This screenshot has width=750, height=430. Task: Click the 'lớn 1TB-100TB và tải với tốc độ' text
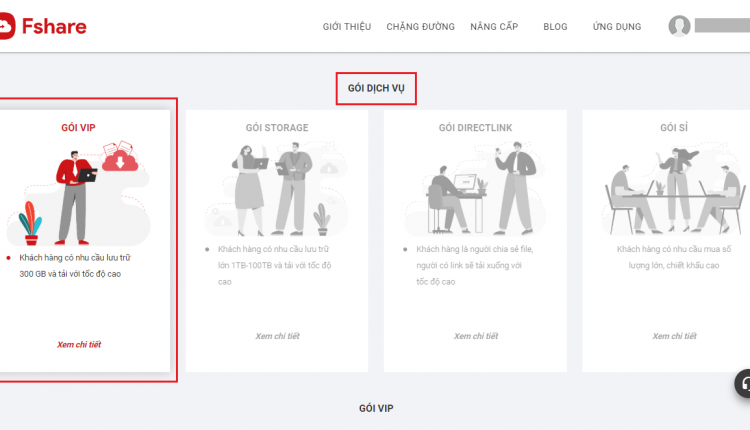tap(275, 265)
